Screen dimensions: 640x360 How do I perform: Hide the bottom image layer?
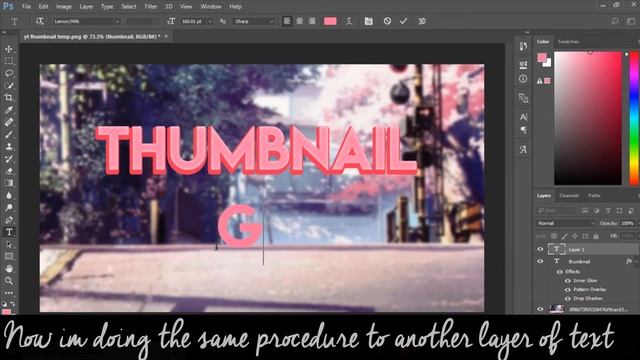(540, 309)
